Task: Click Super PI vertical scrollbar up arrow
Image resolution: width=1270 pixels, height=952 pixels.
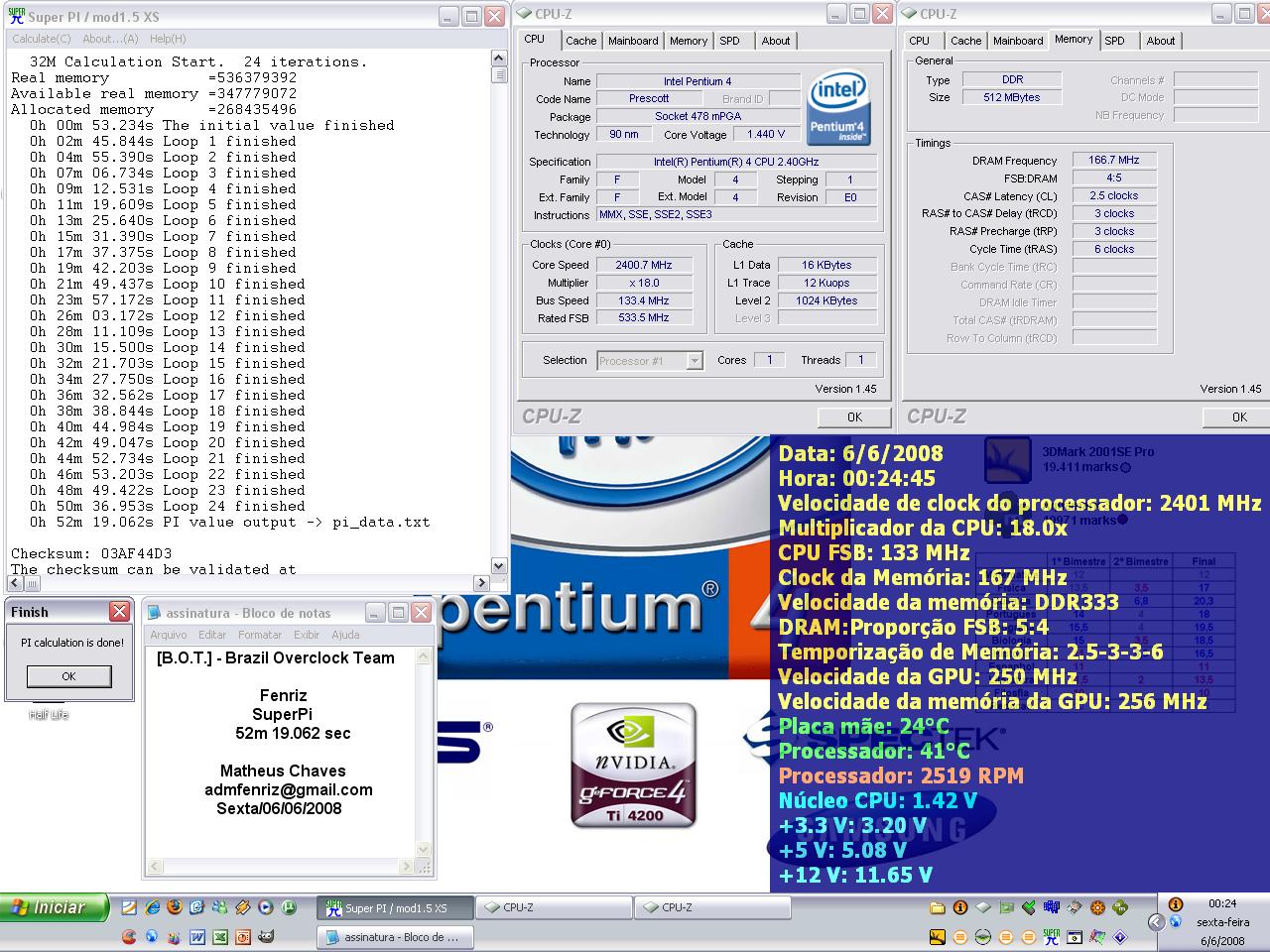Action: click(x=499, y=59)
